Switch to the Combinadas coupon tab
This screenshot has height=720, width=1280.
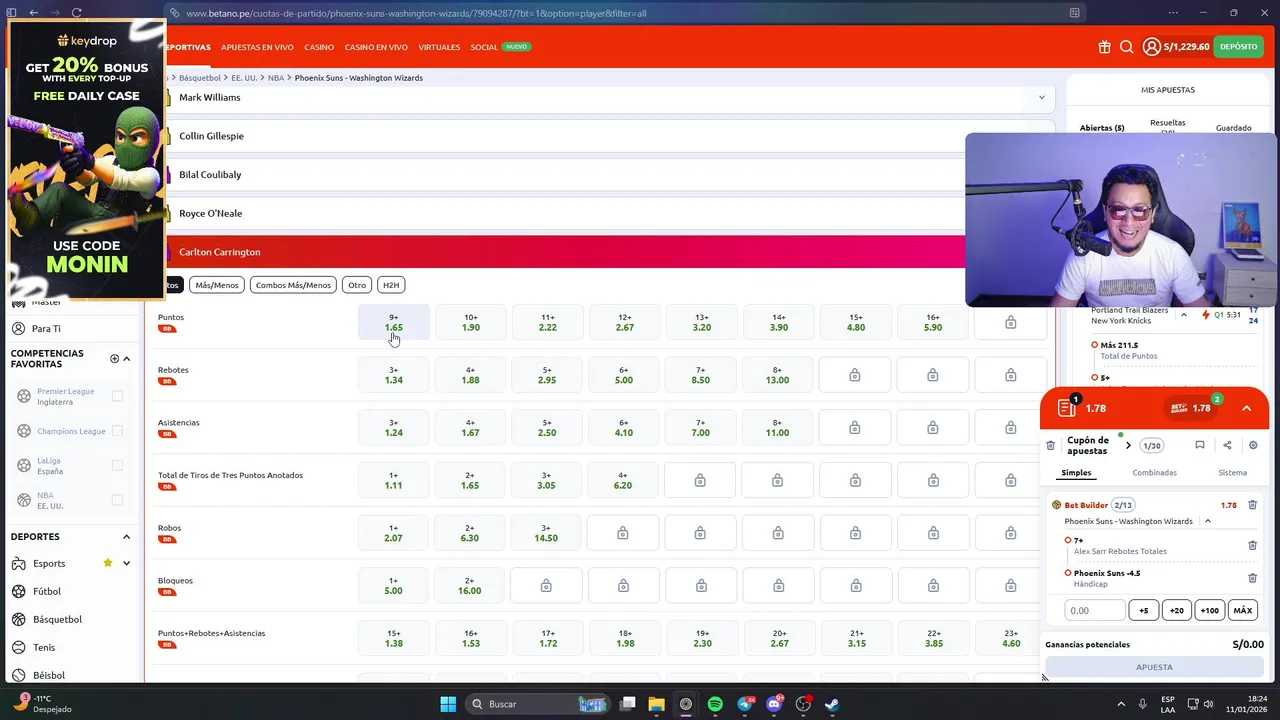[1154, 472]
